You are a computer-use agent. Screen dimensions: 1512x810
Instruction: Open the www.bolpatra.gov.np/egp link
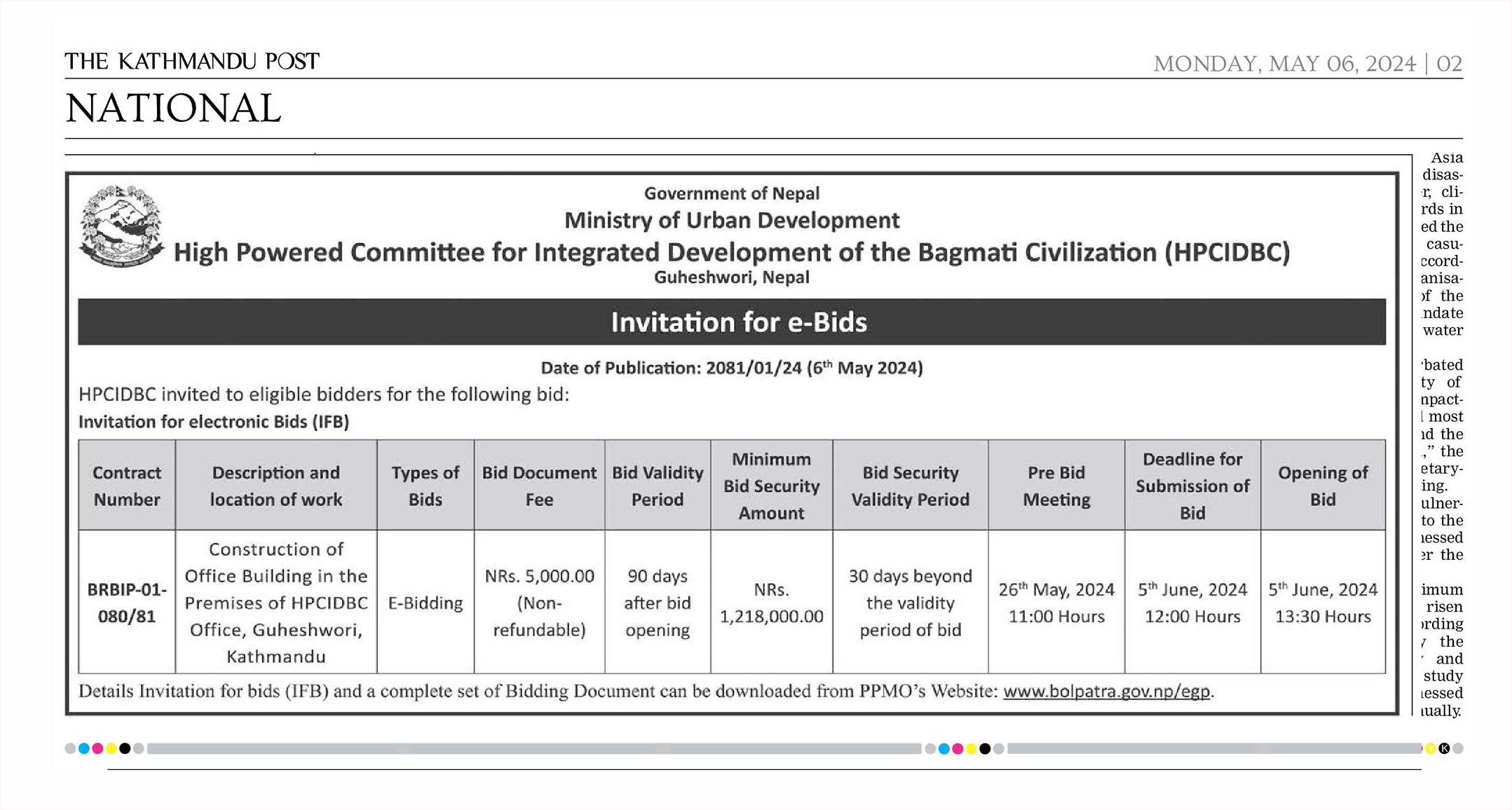coord(1107,692)
